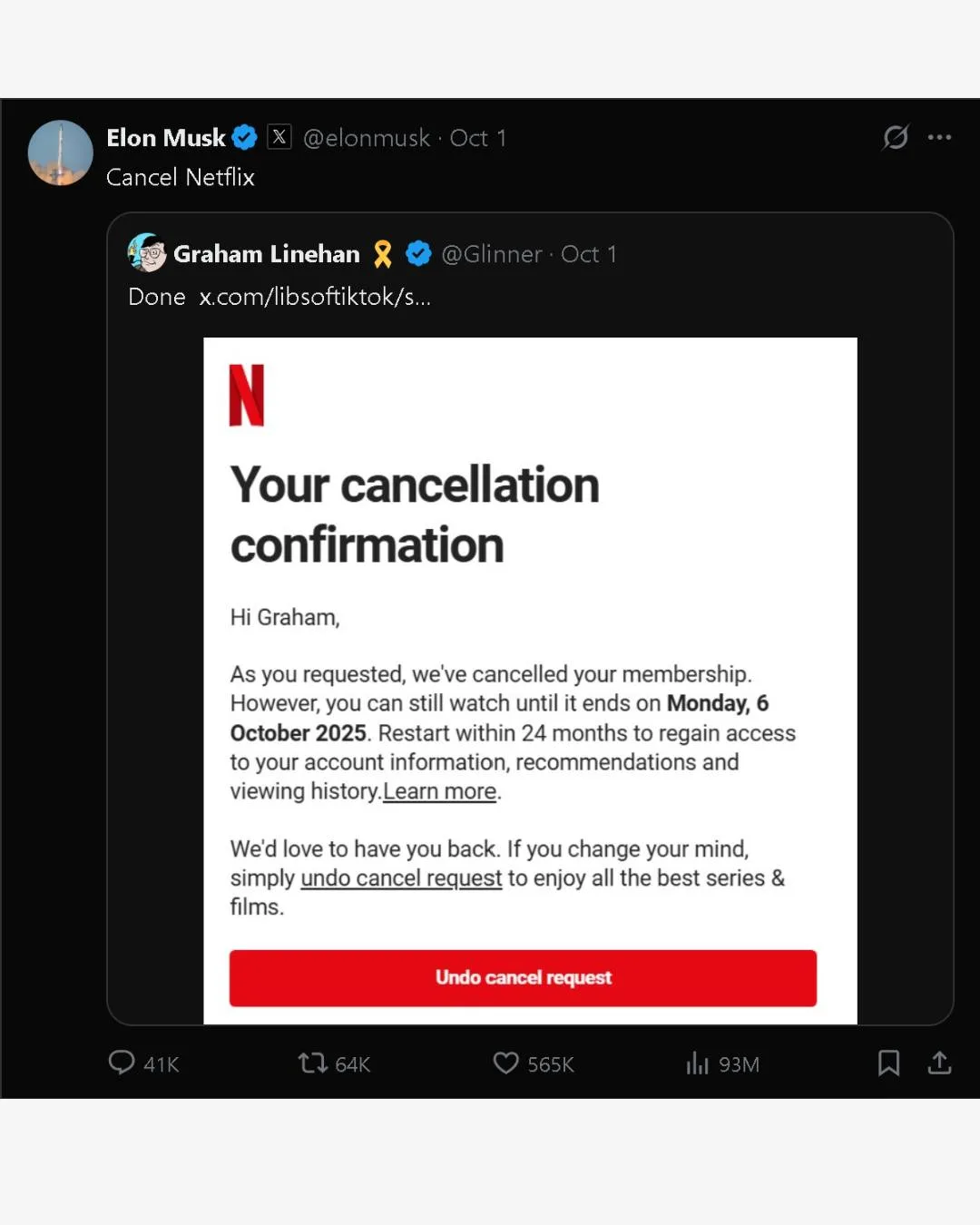The width and height of the screenshot is (980, 1225).
Task: View post analytics bar chart icon
Action: 697,1063
